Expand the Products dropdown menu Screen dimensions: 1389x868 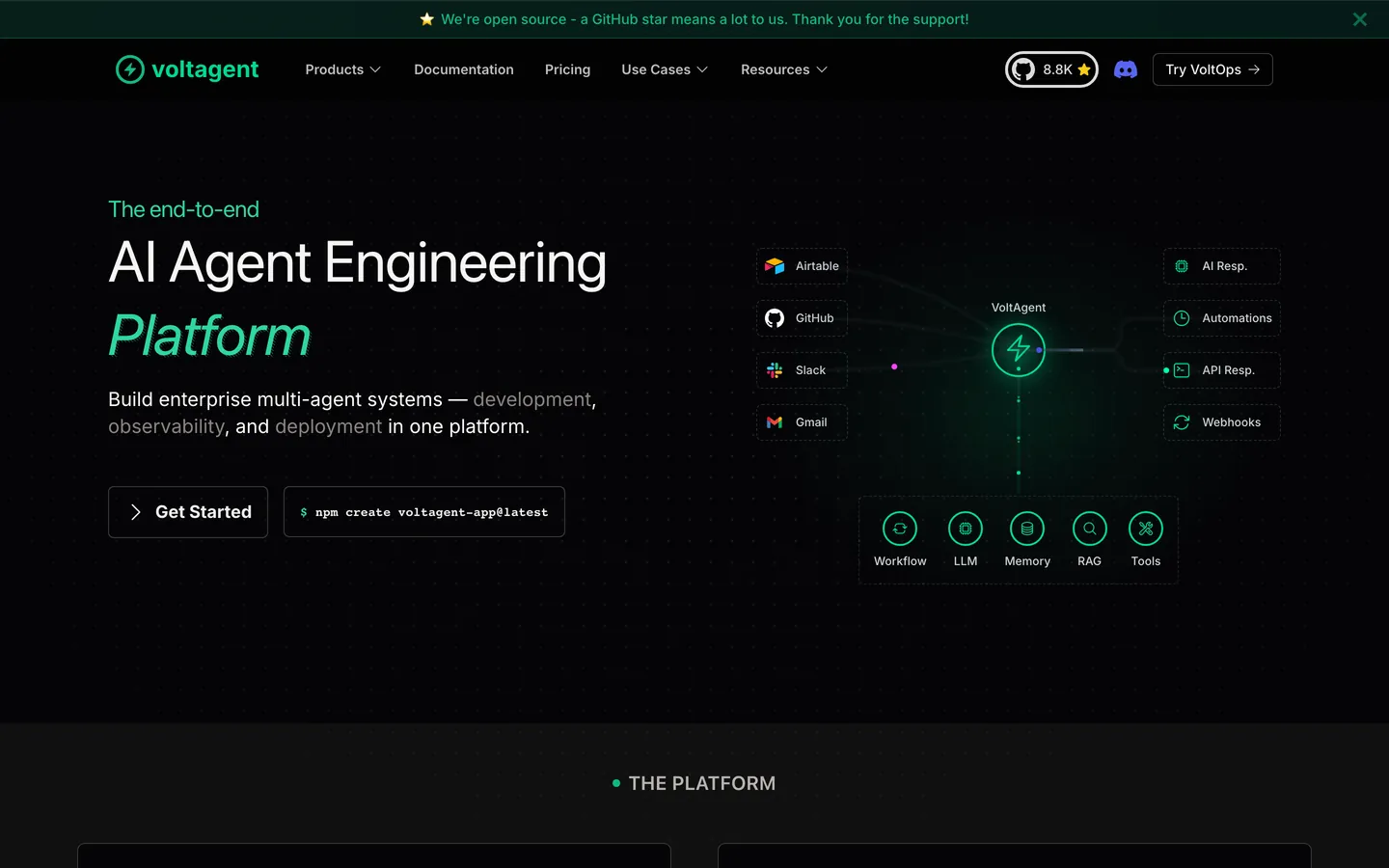(x=343, y=69)
